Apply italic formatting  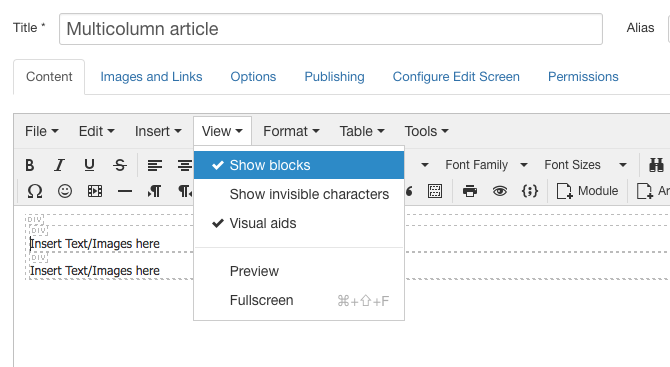point(59,165)
